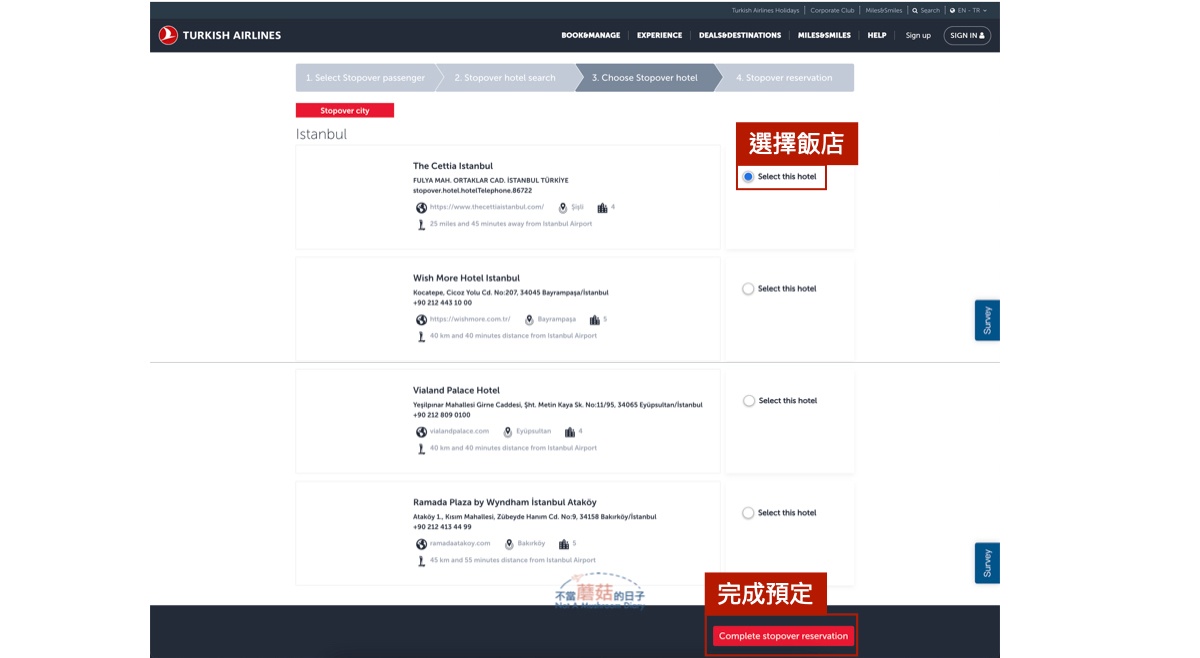Screen dimensions: 1200x658
Task: Open the MILES&SMILES menu item
Action: 824,36
